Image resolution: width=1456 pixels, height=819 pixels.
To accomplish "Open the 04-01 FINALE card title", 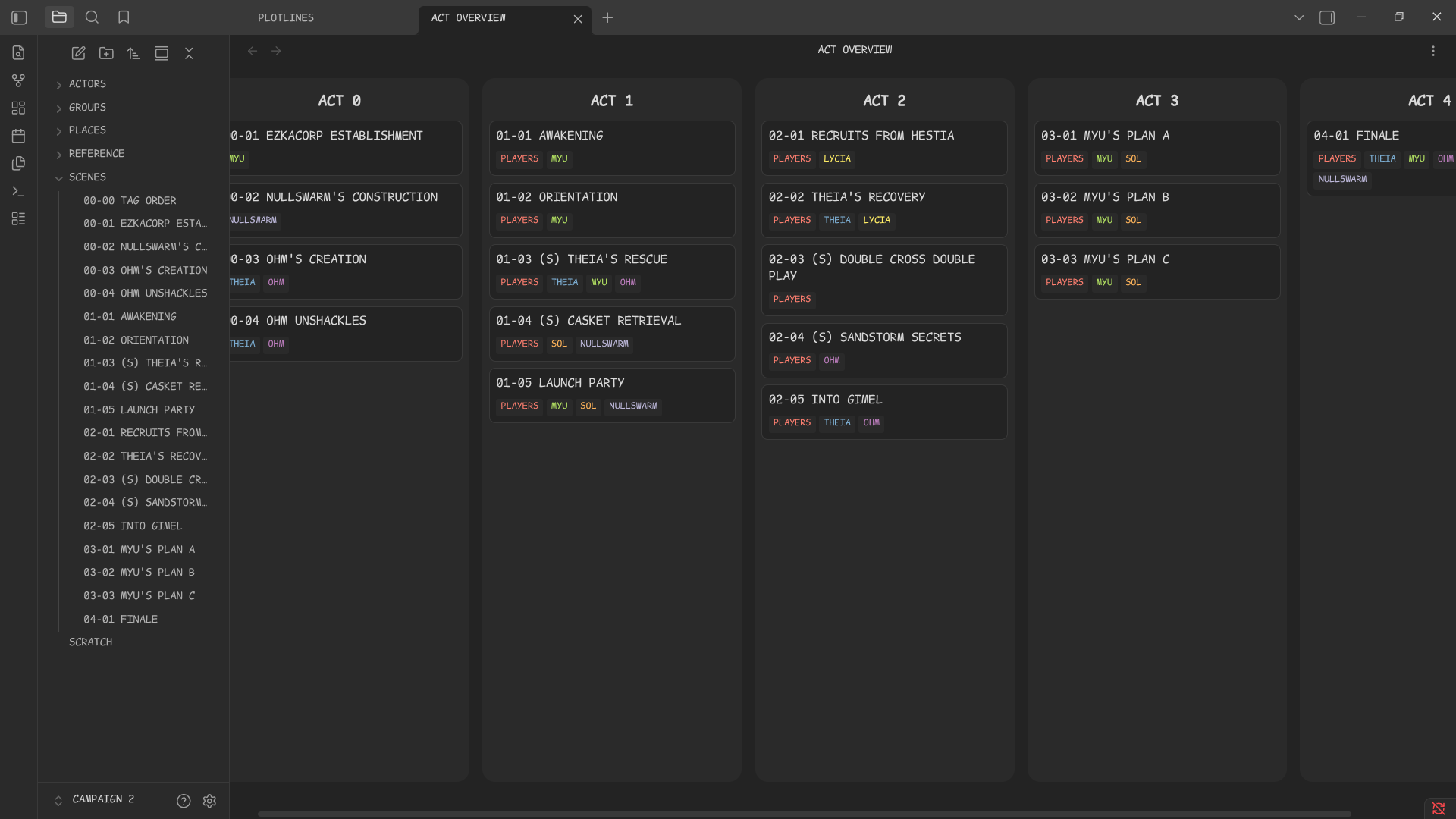I will (x=1356, y=136).
